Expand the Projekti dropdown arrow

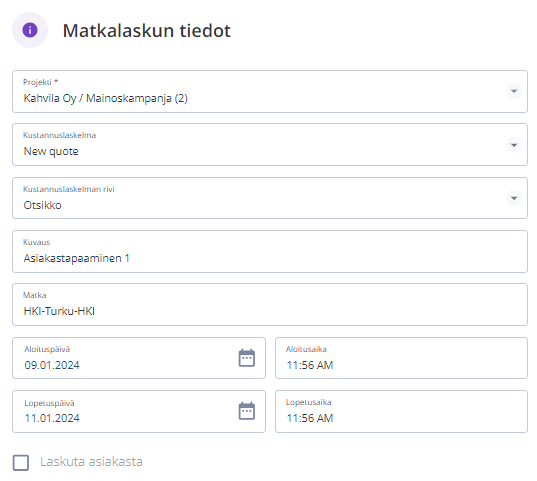[x=514, y=91]
